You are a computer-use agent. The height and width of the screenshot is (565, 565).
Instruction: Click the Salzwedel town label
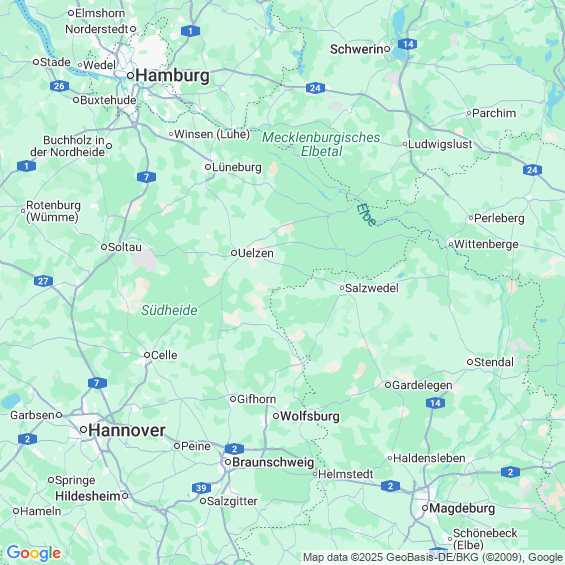(x=372, y=288)
